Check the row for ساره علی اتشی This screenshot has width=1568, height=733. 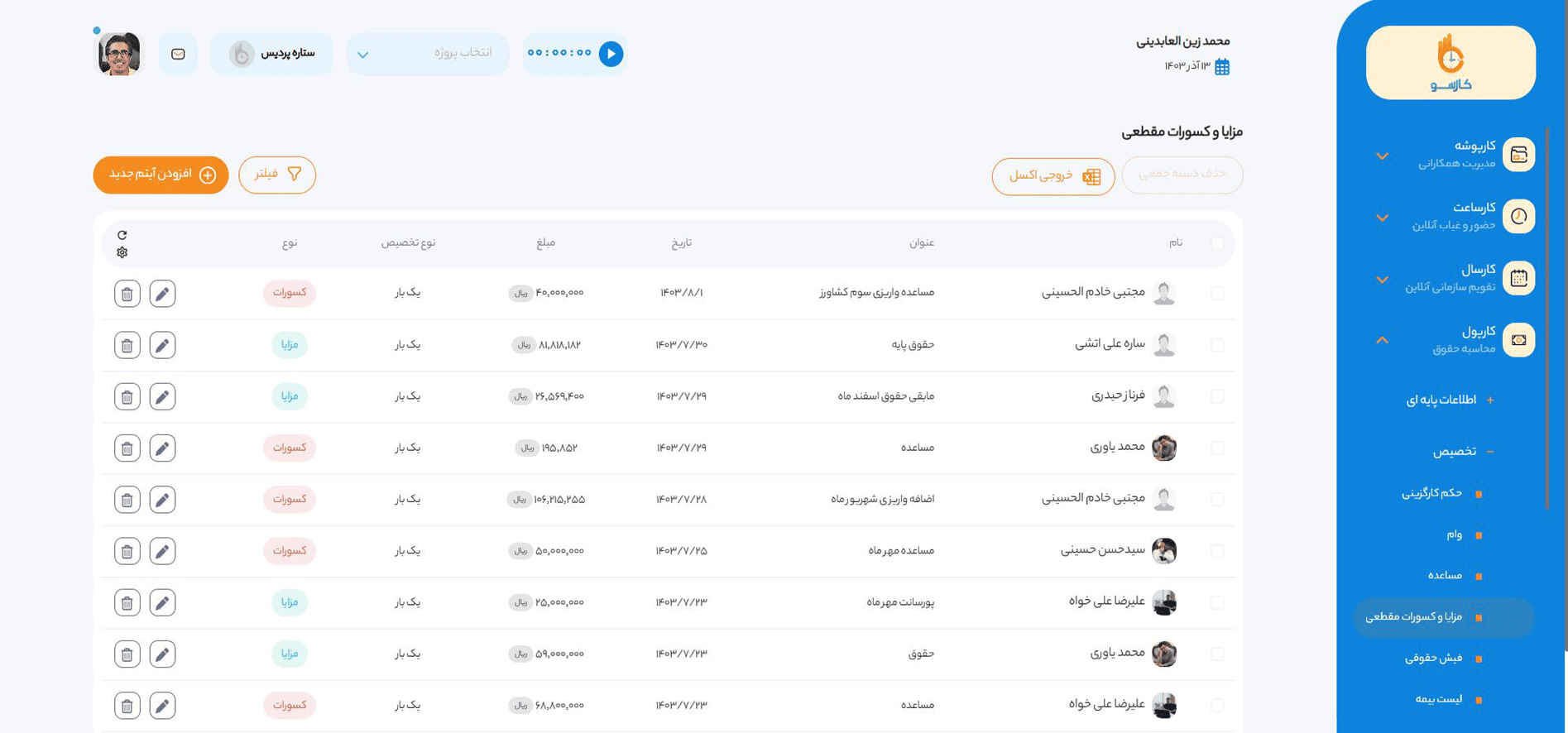tap(1217, 345)
